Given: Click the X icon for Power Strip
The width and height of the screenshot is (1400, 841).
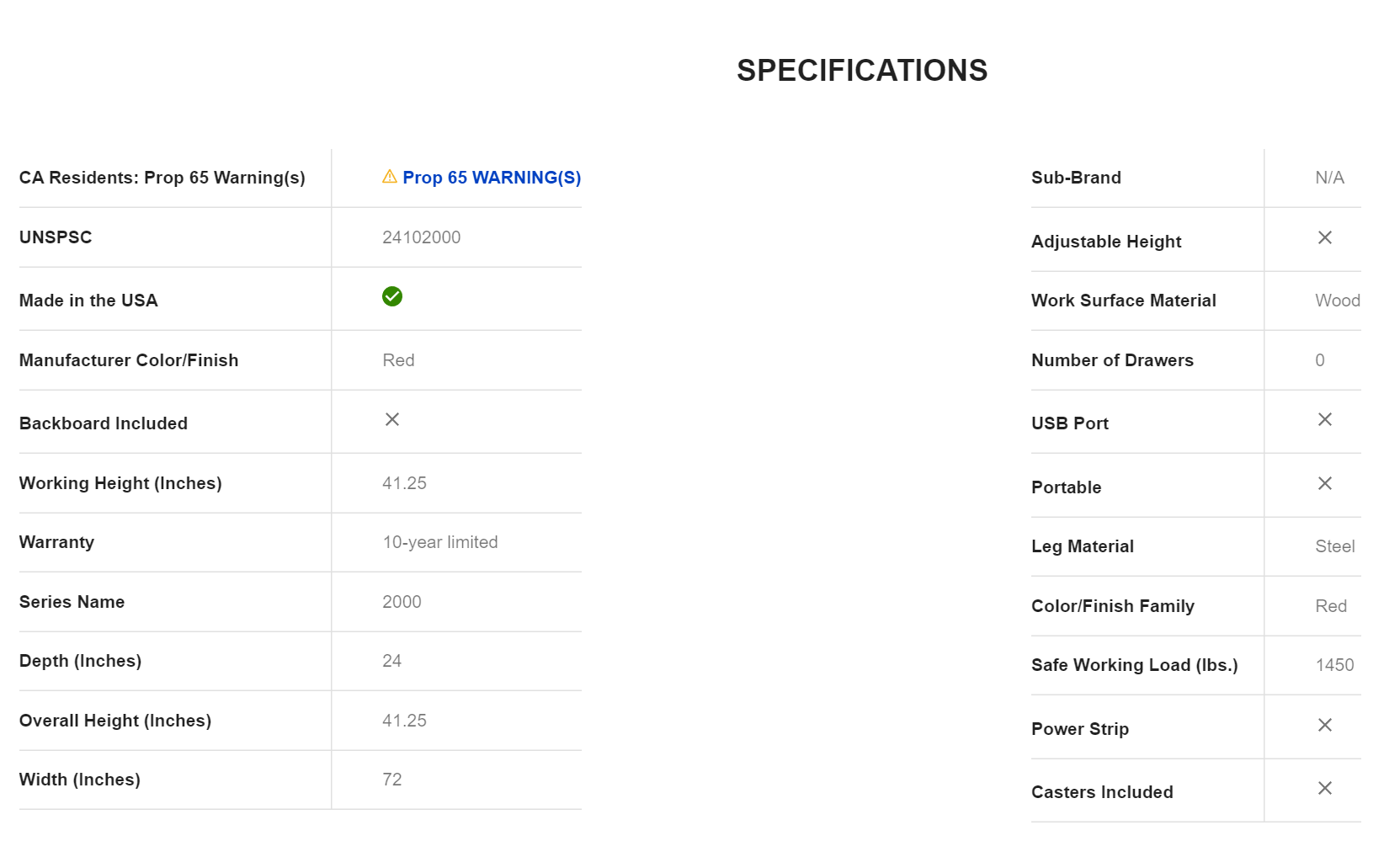Looking at the screenshot, I should (x=1324, y=725).
